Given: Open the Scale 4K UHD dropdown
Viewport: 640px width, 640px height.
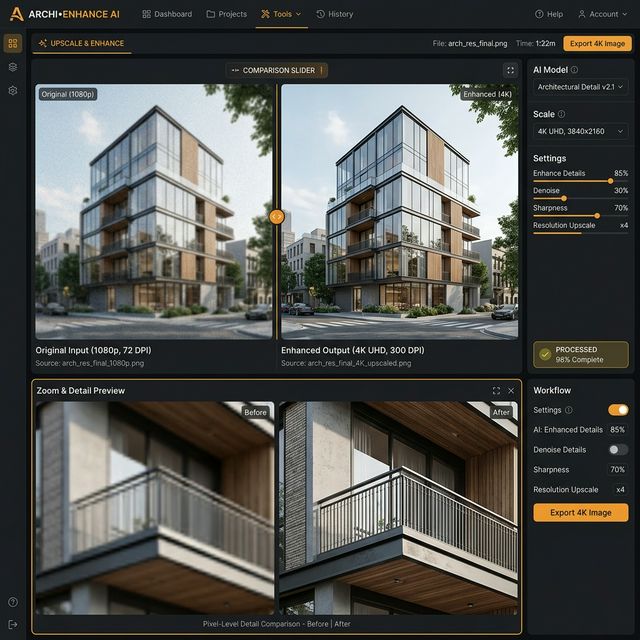Looking at the screenshot, I should (x=580, y=131).
